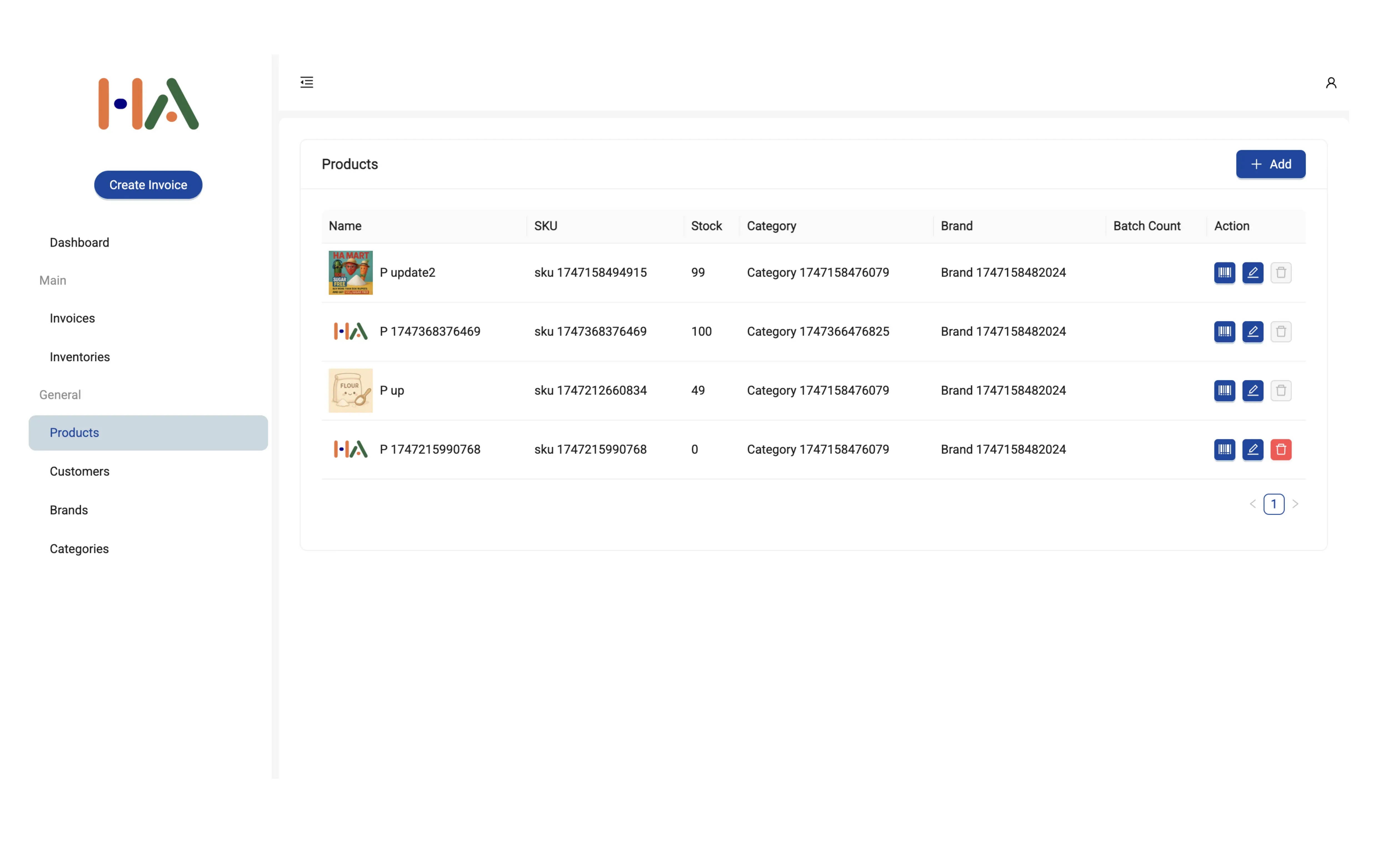This screenshot has height=868, width=1389.
Task: Click the delete icon on P update2 row
Action: [1281, 273]
